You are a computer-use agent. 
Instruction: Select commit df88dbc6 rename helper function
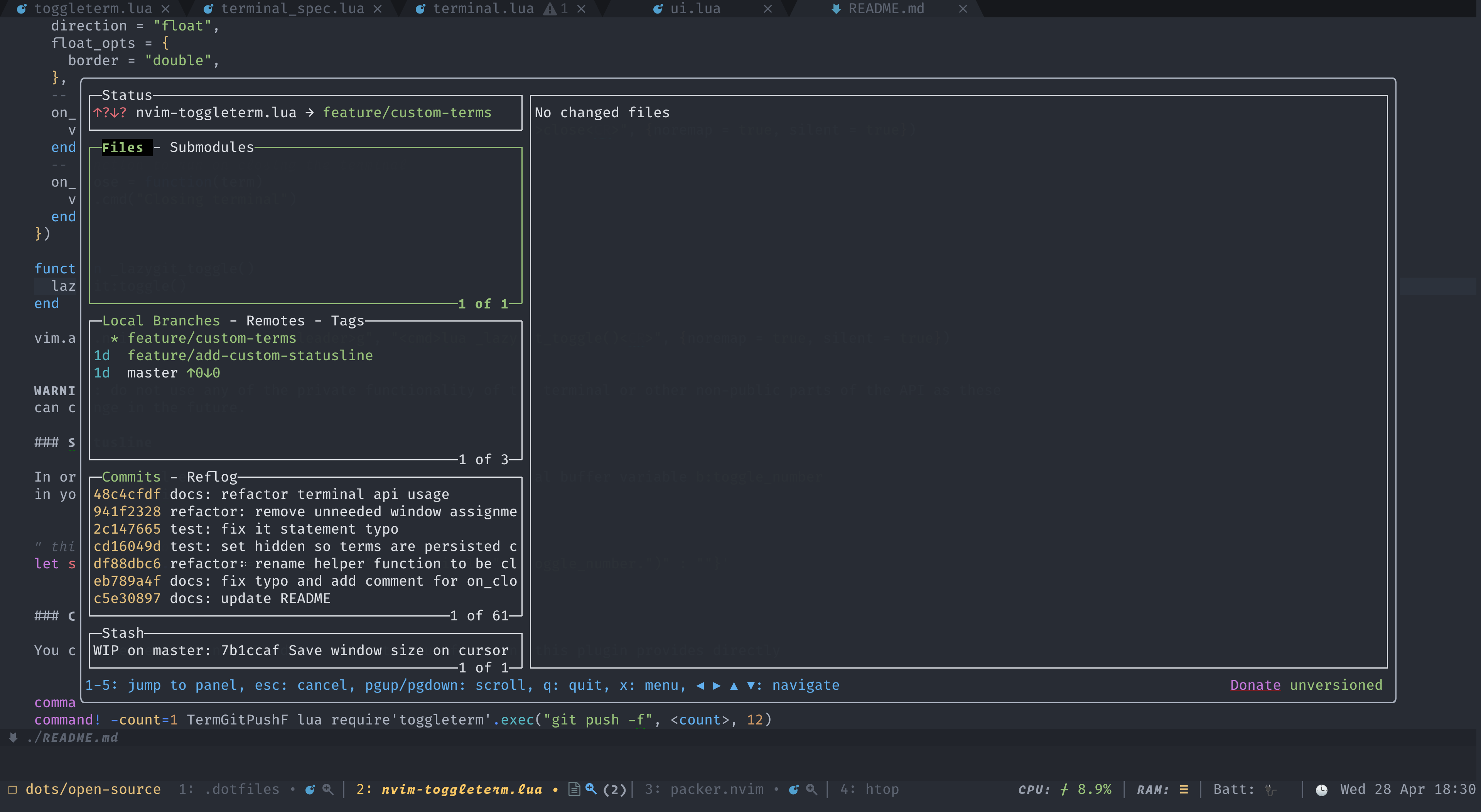pos(305,564)
